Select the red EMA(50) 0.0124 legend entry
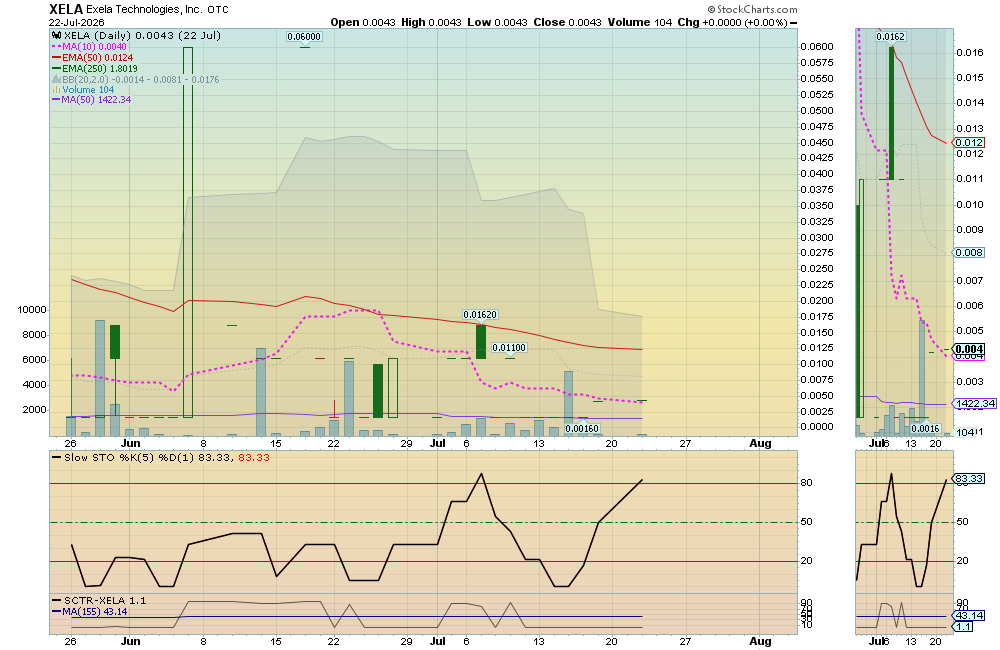The image size is (1000, 650). click(x=92, y=57)
